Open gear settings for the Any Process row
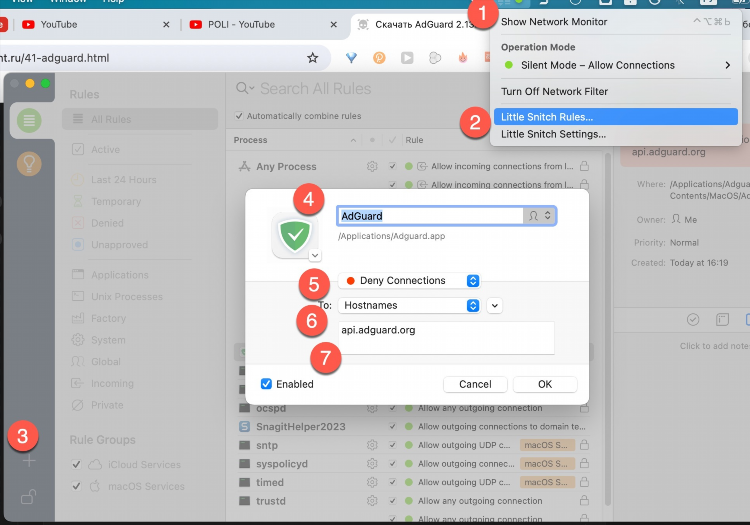 (x=372, y=166)
